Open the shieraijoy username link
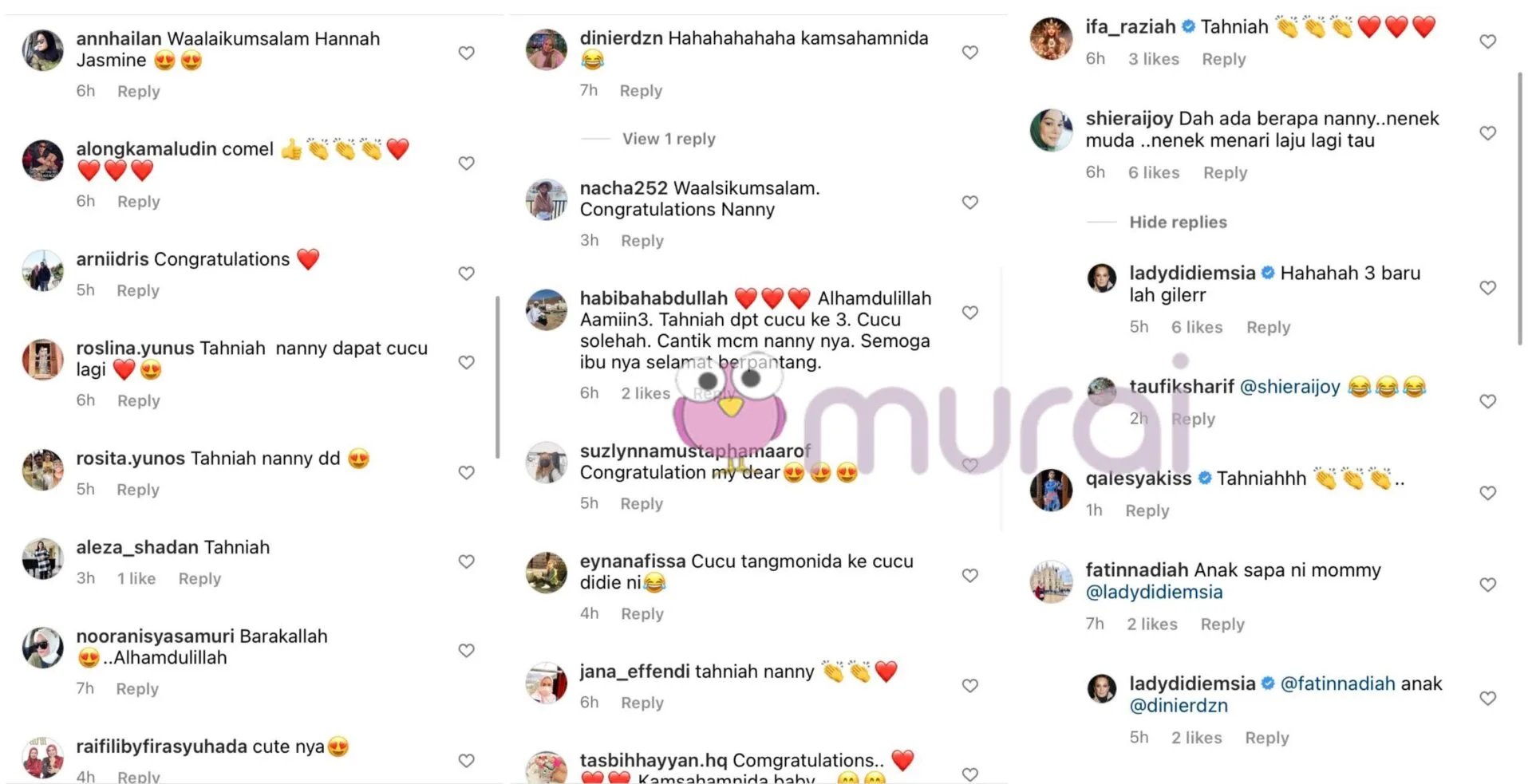The width and height of the screenshot is (1532, 784). [x=1129, y=119]
